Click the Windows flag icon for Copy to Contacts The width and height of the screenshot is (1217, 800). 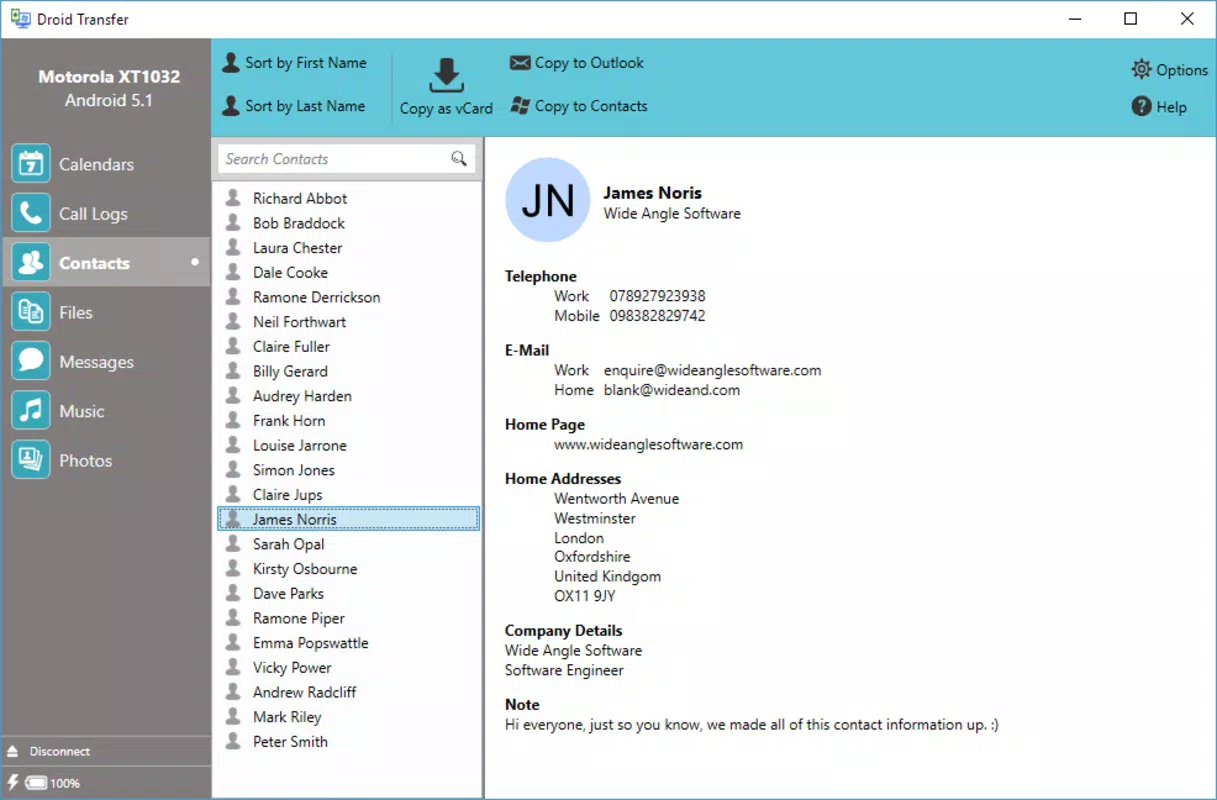(x=520, y=105)
